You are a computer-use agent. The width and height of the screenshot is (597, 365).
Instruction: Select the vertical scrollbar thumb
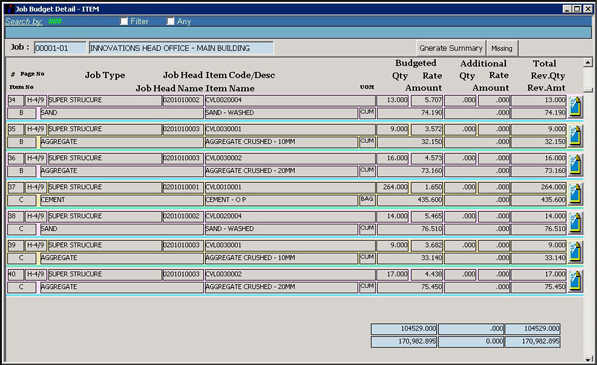588,90
